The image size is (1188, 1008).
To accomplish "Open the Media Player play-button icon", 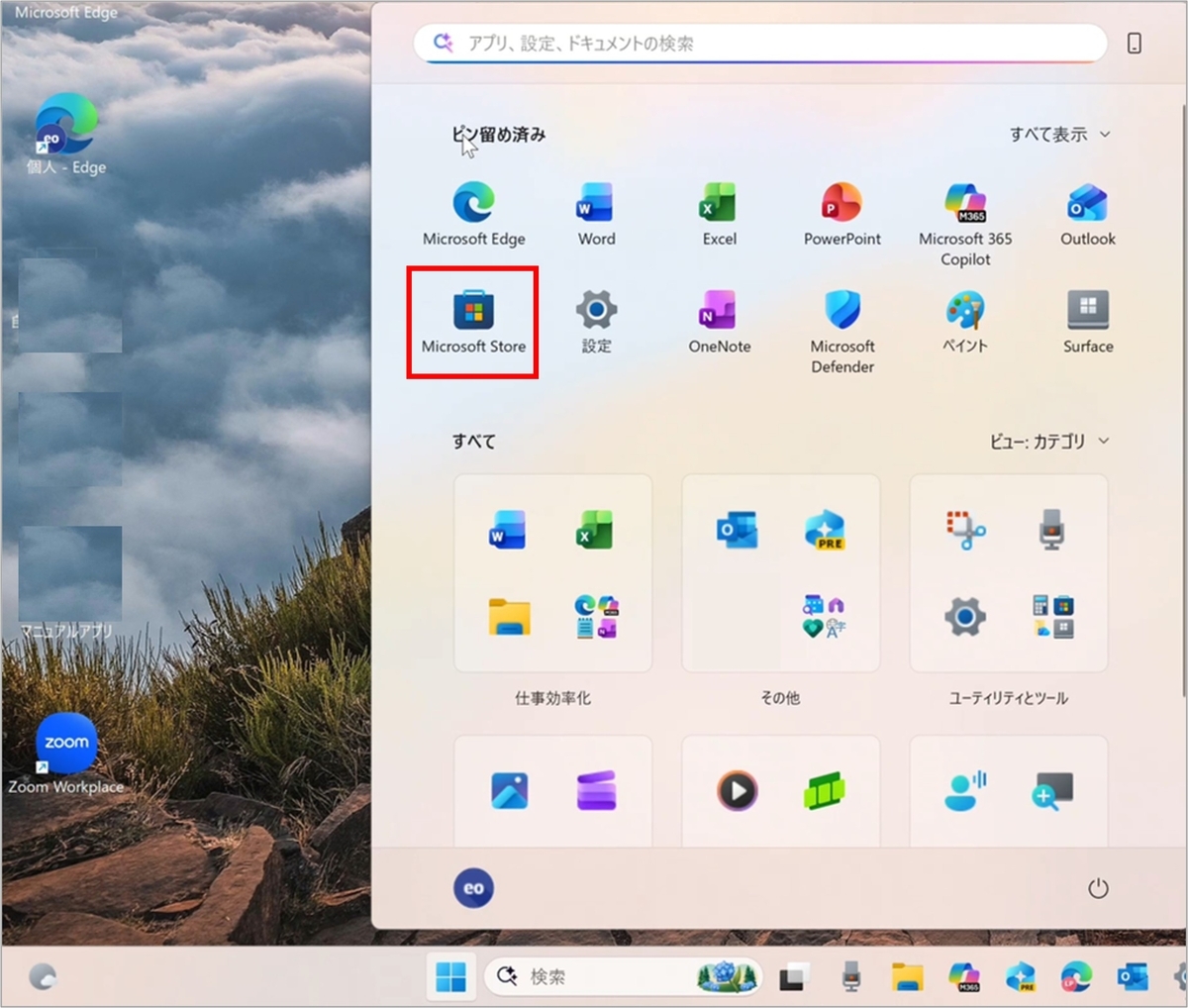I will pos(738,791).
